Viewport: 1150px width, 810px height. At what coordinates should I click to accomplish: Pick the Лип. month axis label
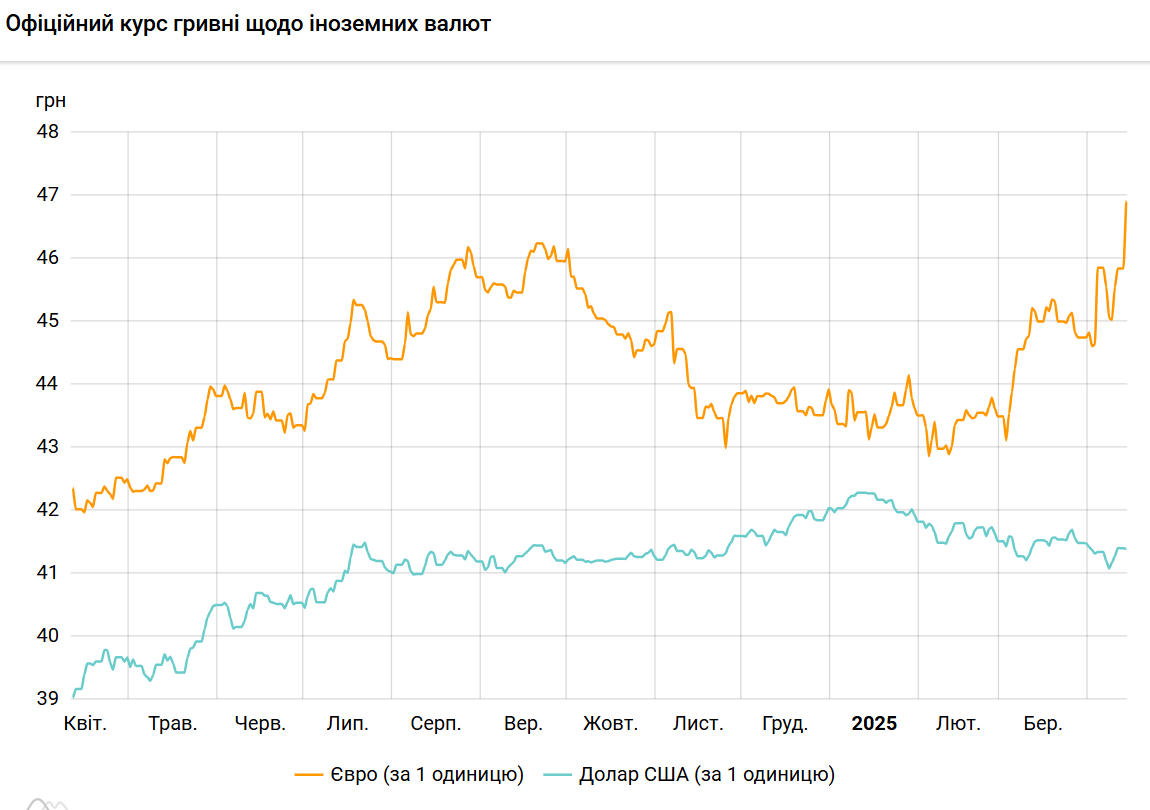347,724
